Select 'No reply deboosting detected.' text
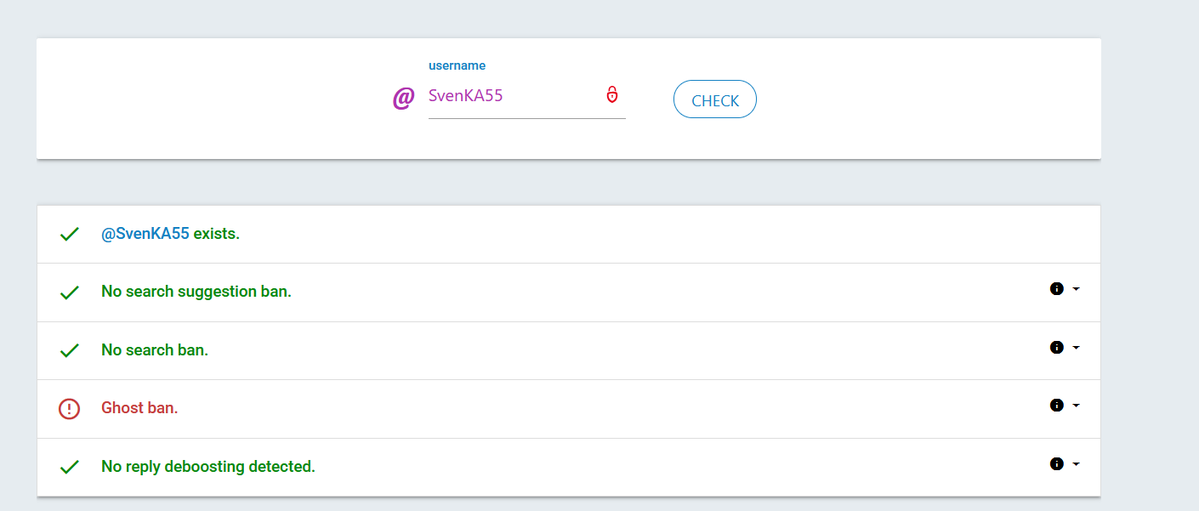 [208, 467]
